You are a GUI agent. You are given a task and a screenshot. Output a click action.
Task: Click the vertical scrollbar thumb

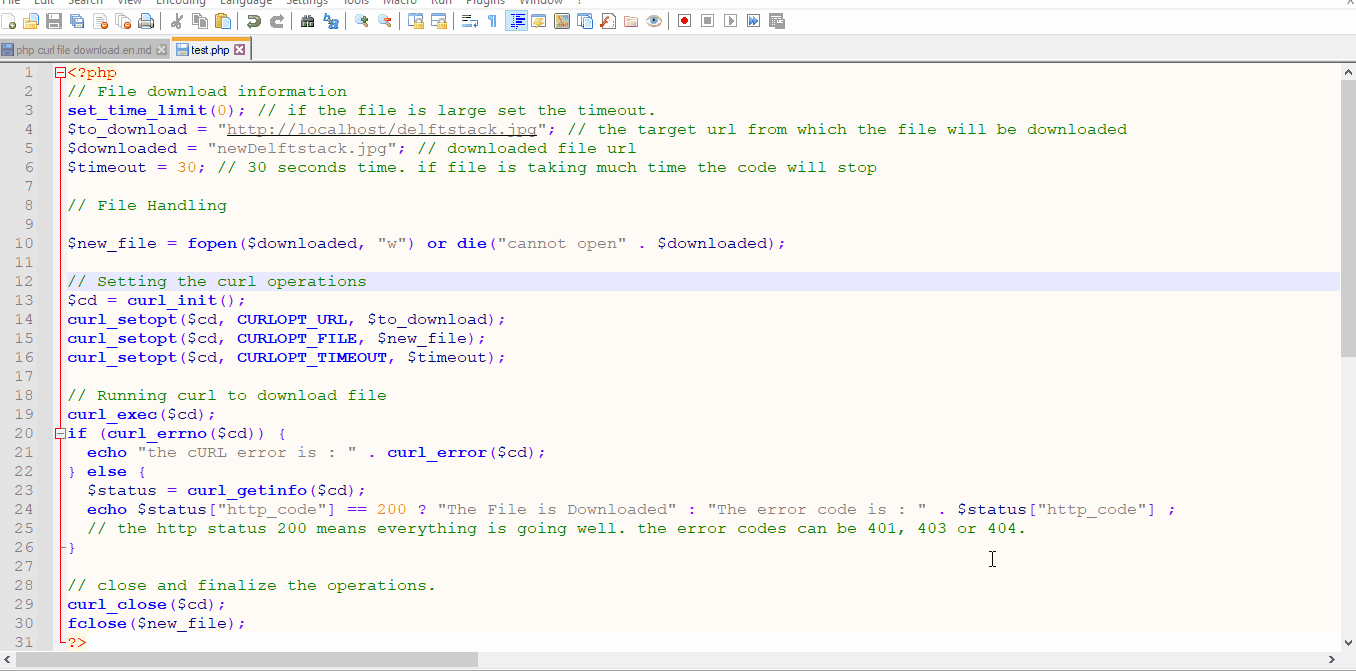click(1348, 217)
